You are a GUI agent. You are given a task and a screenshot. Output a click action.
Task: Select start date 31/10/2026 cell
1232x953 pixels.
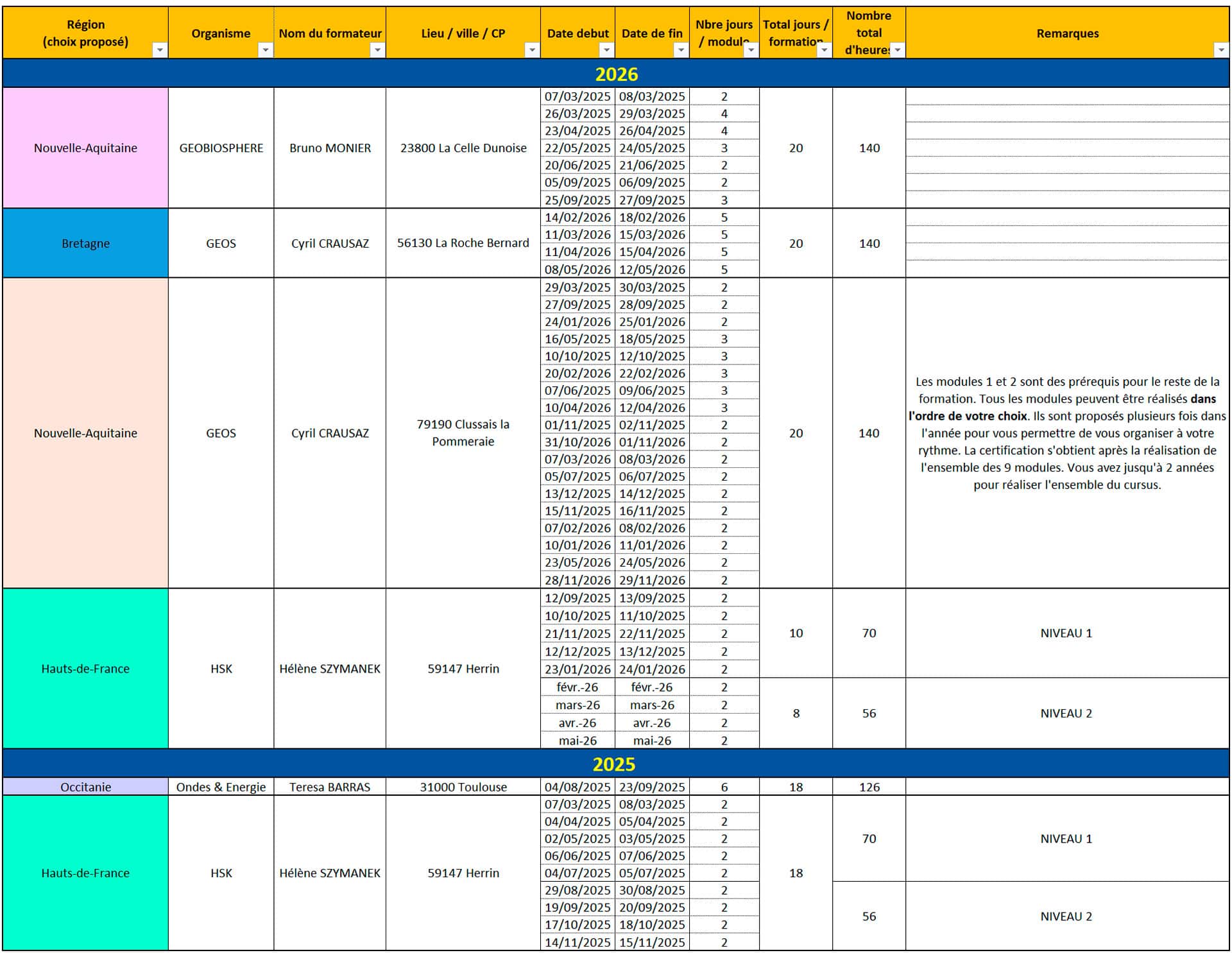[x=577, y=442]
